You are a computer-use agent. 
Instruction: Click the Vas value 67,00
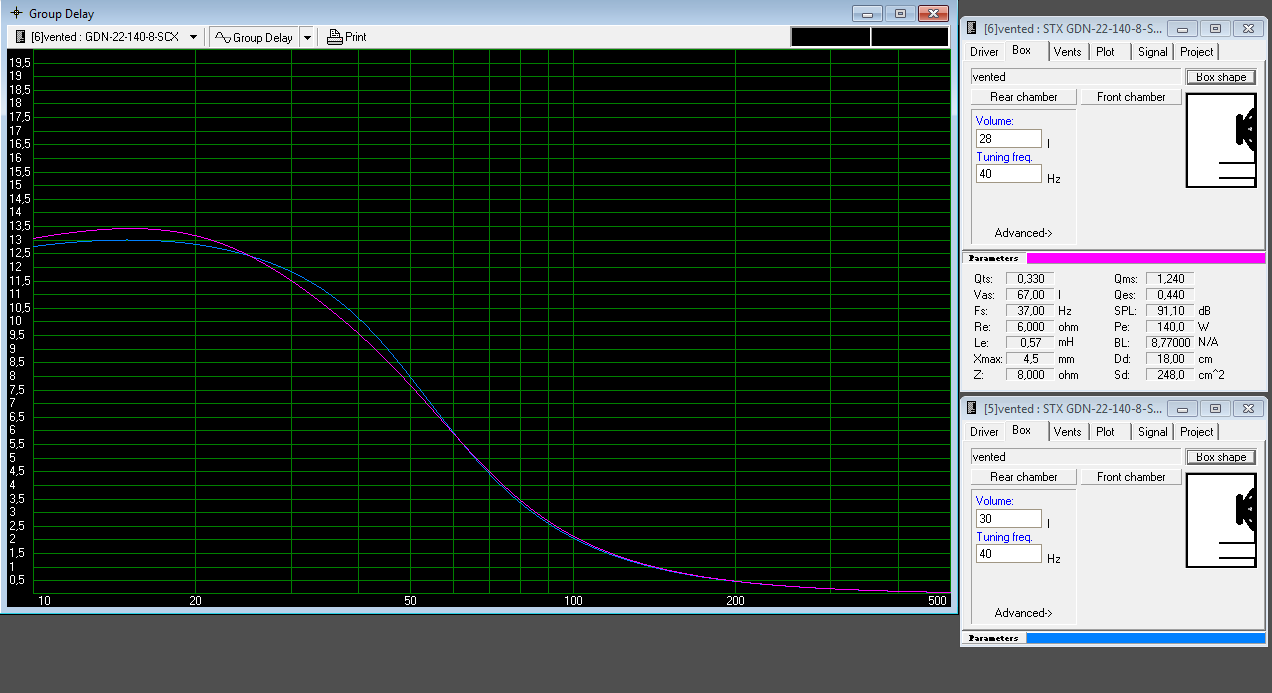[1028, 295]
